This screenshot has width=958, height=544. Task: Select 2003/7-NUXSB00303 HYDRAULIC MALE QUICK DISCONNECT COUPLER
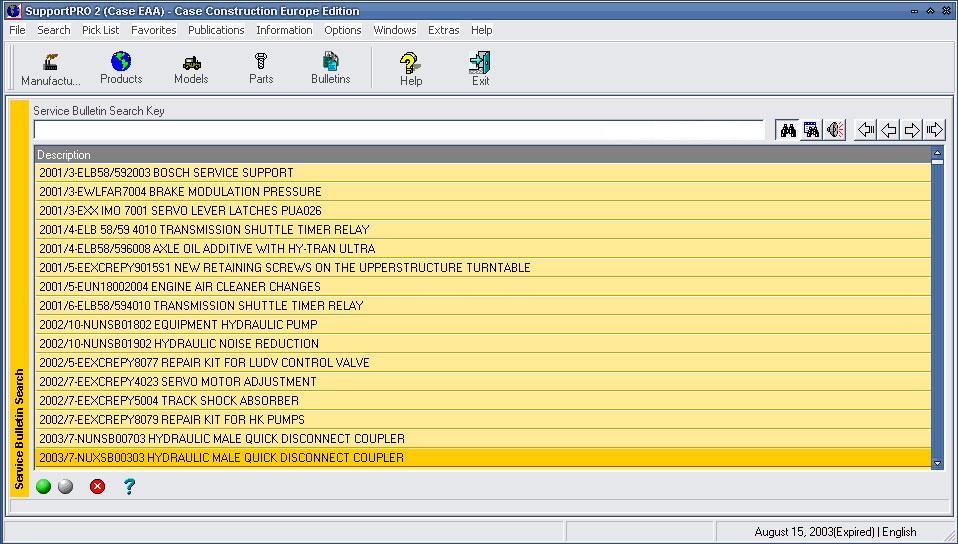483,457
